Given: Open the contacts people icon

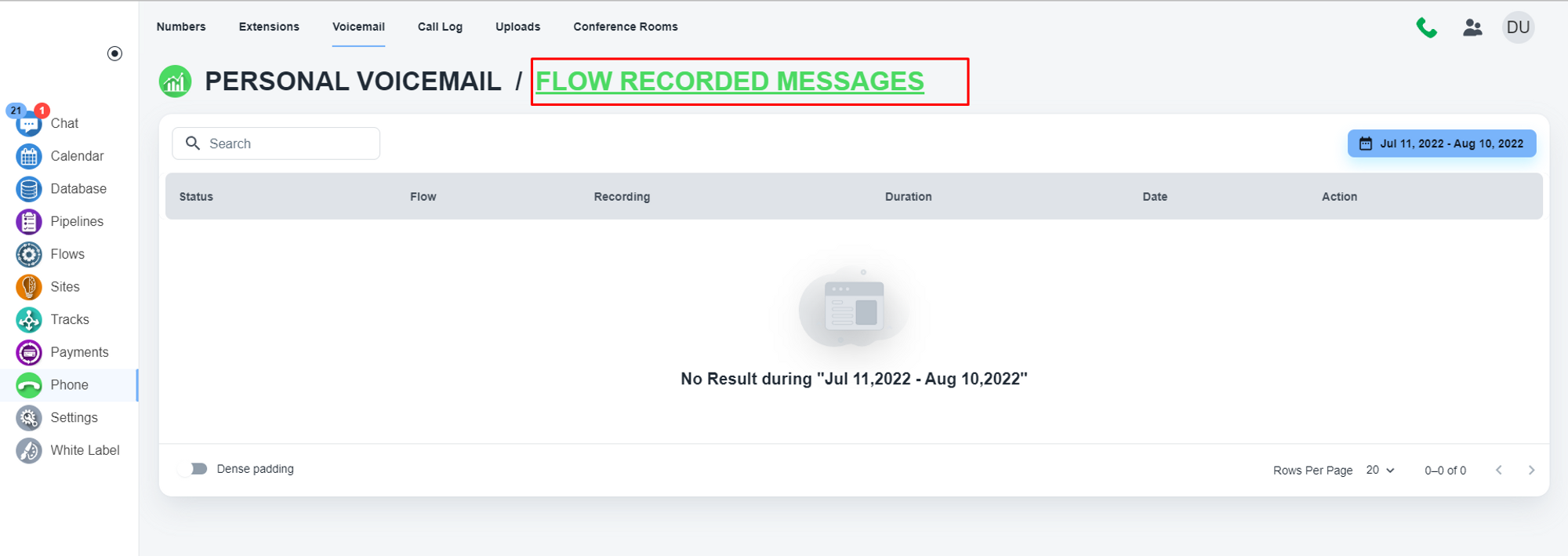Looking at the screenshot, I should tap(1472, 27).
